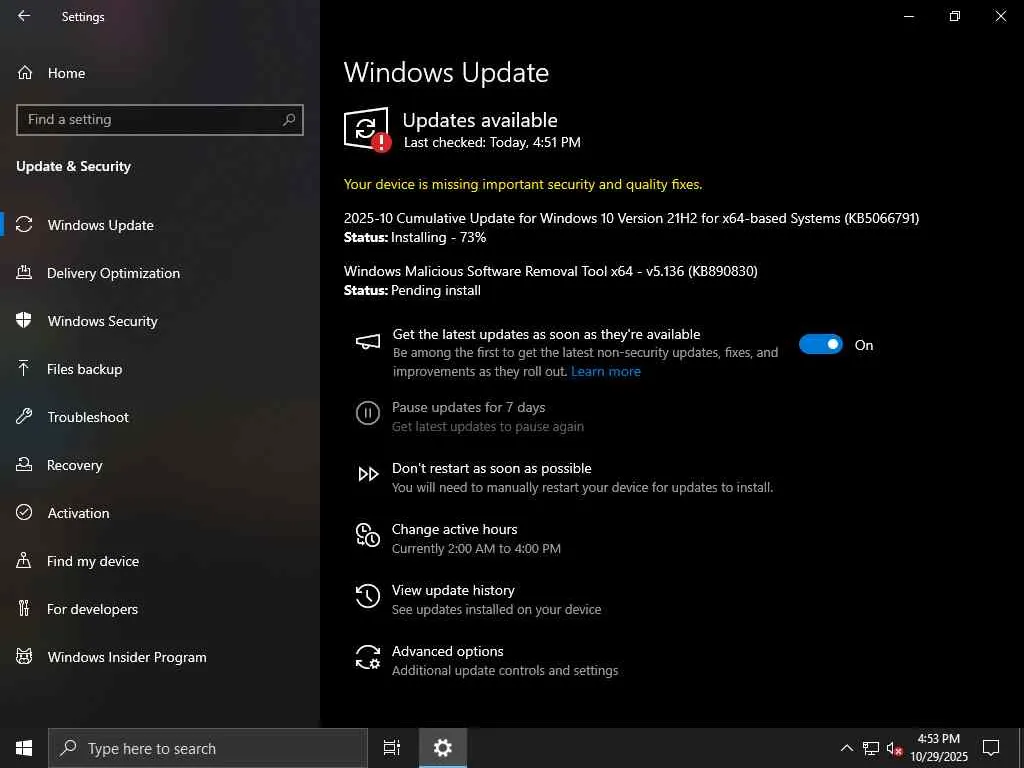Click the back arrow in Settings
Screen dimensions: 1024x768
tap(24, 16)
